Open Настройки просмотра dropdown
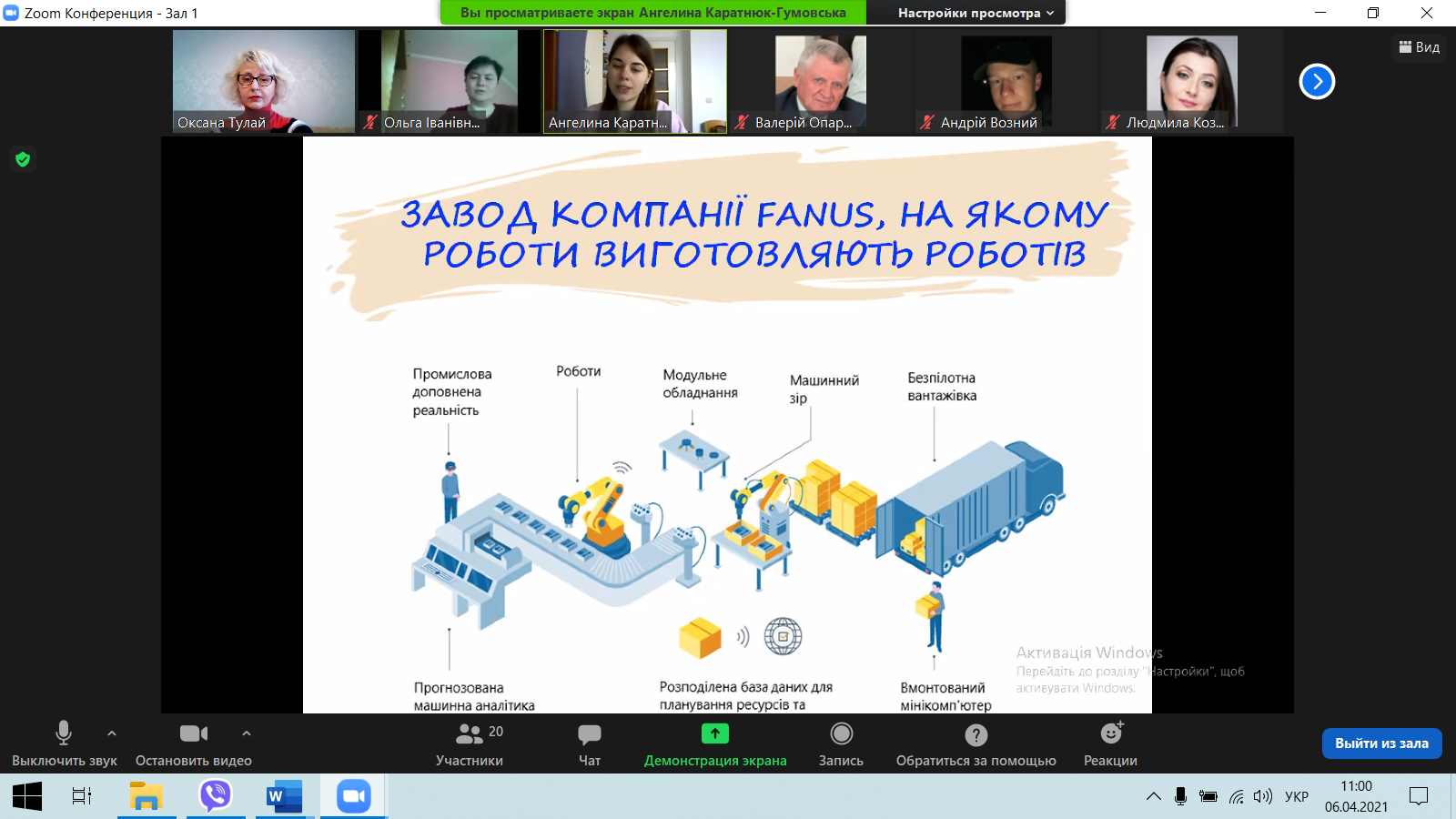Viewport: 1456px width, 819px height. [976, 13]
